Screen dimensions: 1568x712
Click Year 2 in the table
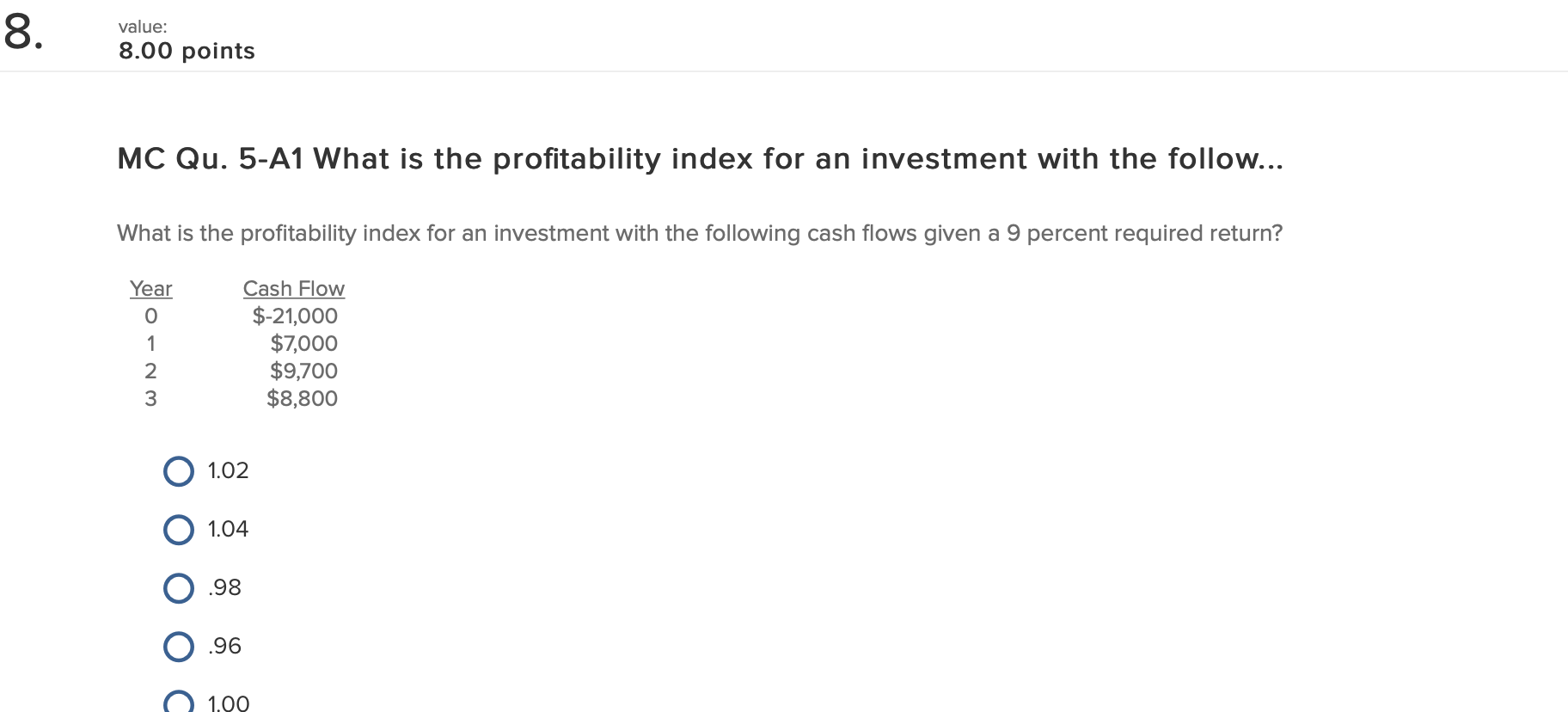[151, 371]
